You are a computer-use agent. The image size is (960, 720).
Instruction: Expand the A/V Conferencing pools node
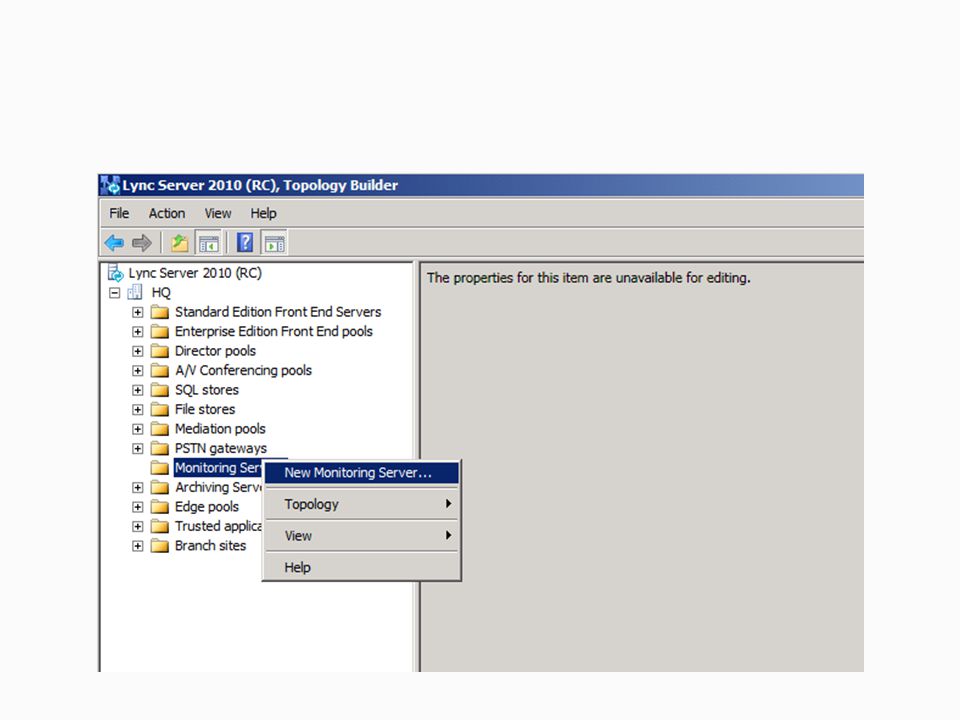pyautogui.click(x=138, y=370)
